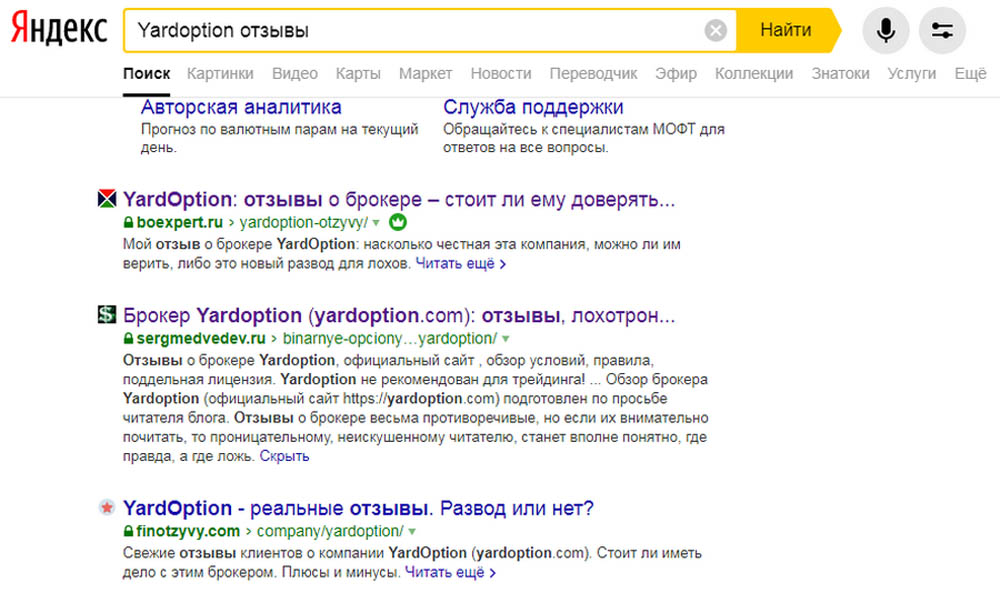Clear the search query with the X icon

[716, 30]
